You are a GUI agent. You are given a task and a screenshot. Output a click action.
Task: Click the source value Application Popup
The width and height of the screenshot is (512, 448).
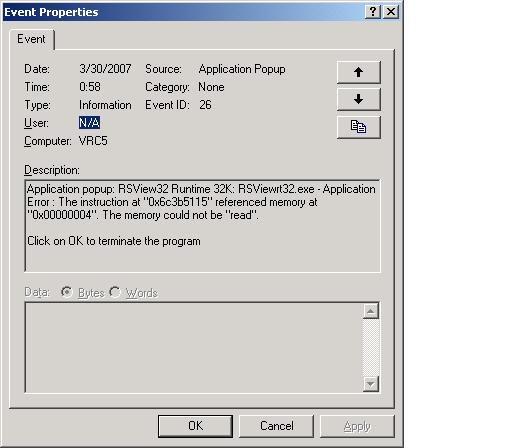[x=242, y=69]
